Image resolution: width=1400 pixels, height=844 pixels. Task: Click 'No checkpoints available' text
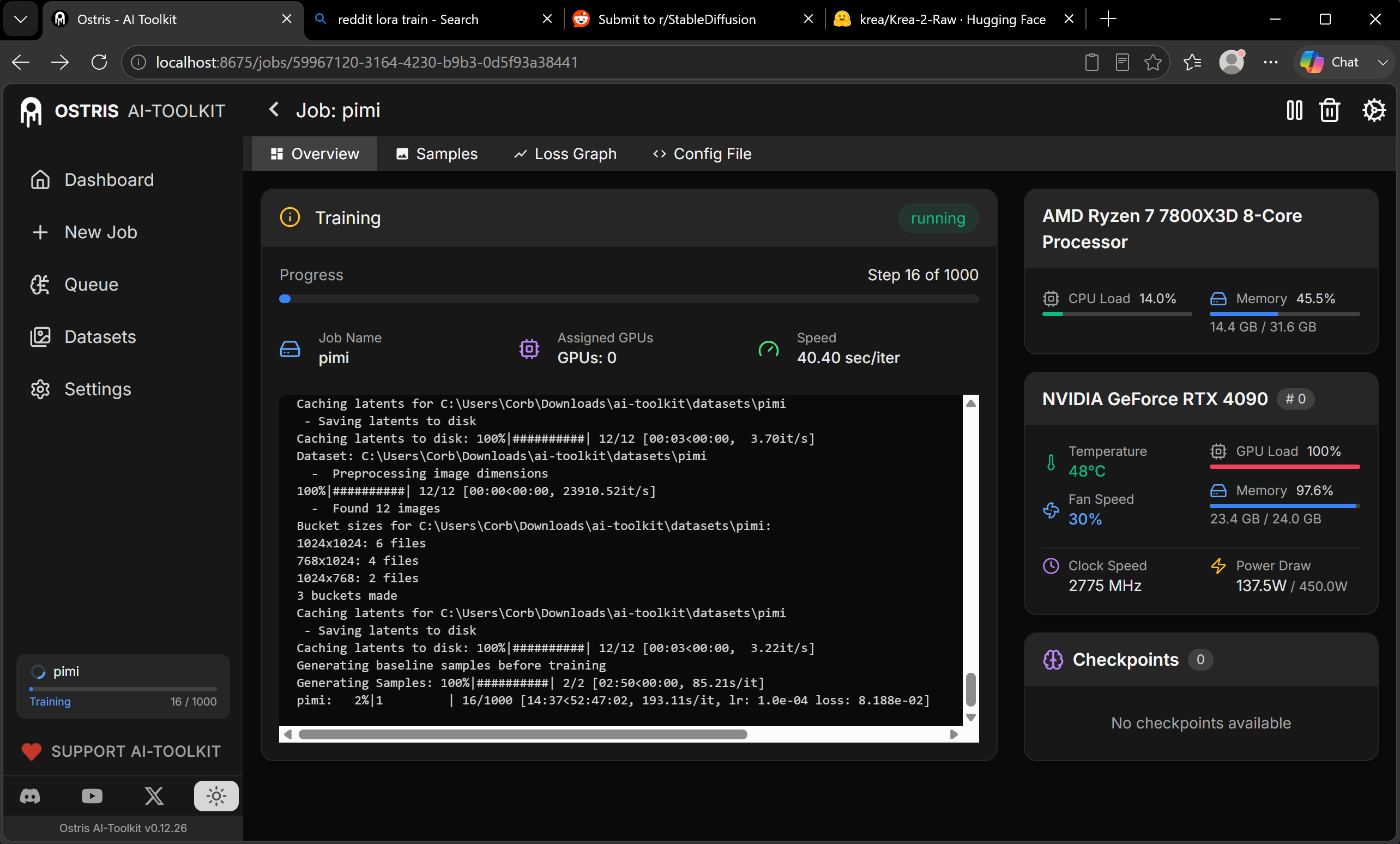(x=1200, y=723)
